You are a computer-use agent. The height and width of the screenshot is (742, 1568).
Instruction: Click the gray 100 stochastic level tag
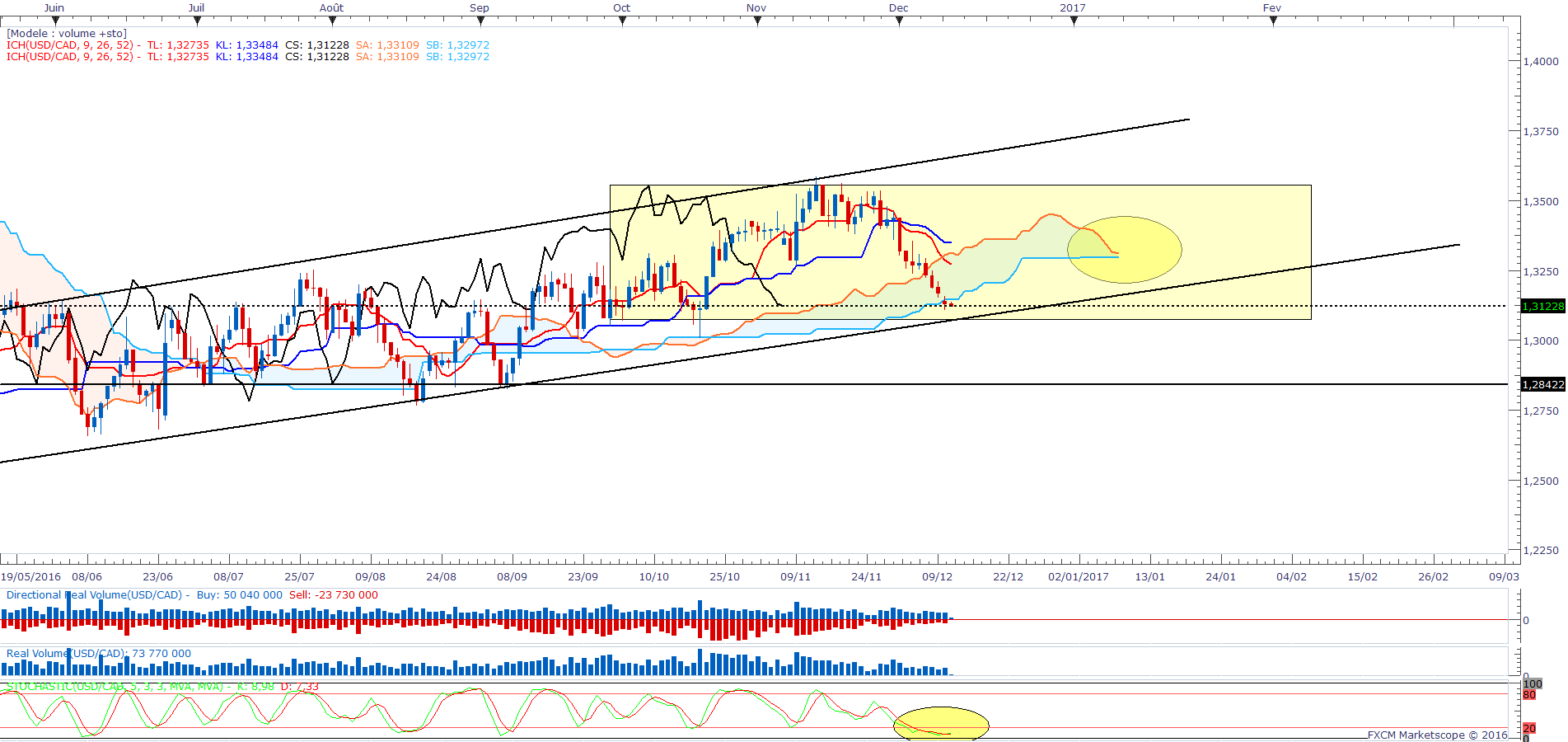point(1532,684)
